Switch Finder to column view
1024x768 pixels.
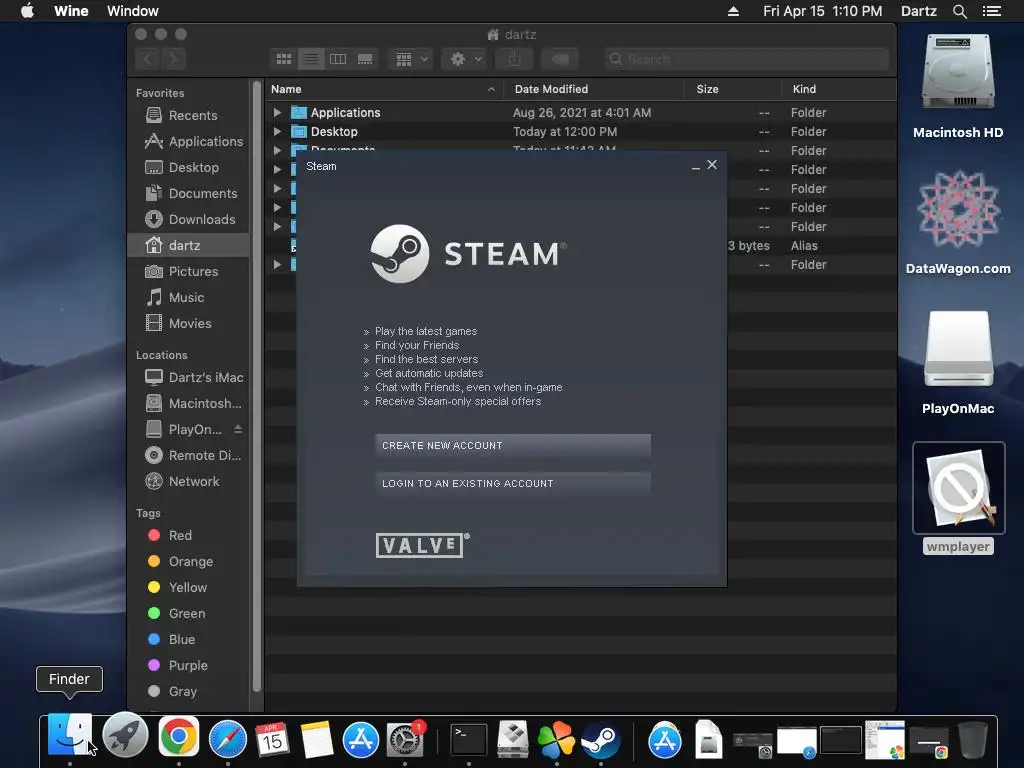coord(338,59)
